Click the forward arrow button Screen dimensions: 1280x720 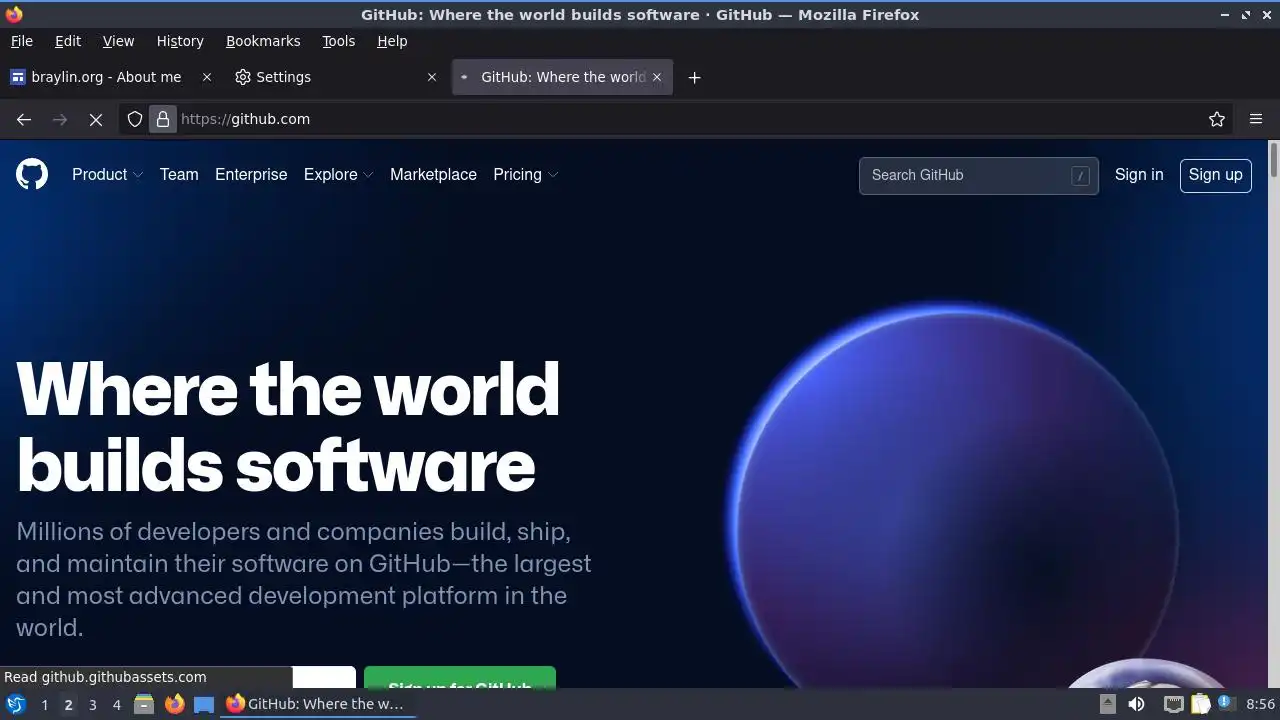point(60,119)
